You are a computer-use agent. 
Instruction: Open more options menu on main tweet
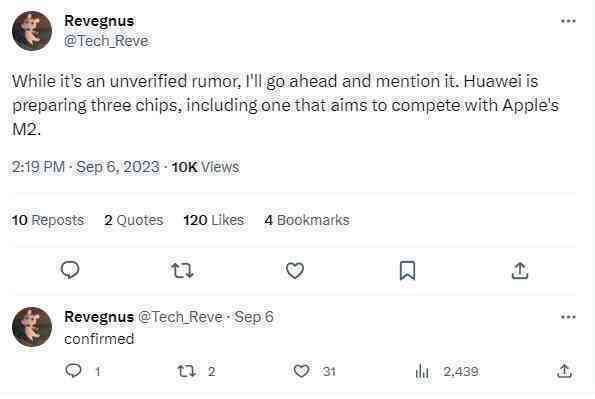click(x=568, y=21)
